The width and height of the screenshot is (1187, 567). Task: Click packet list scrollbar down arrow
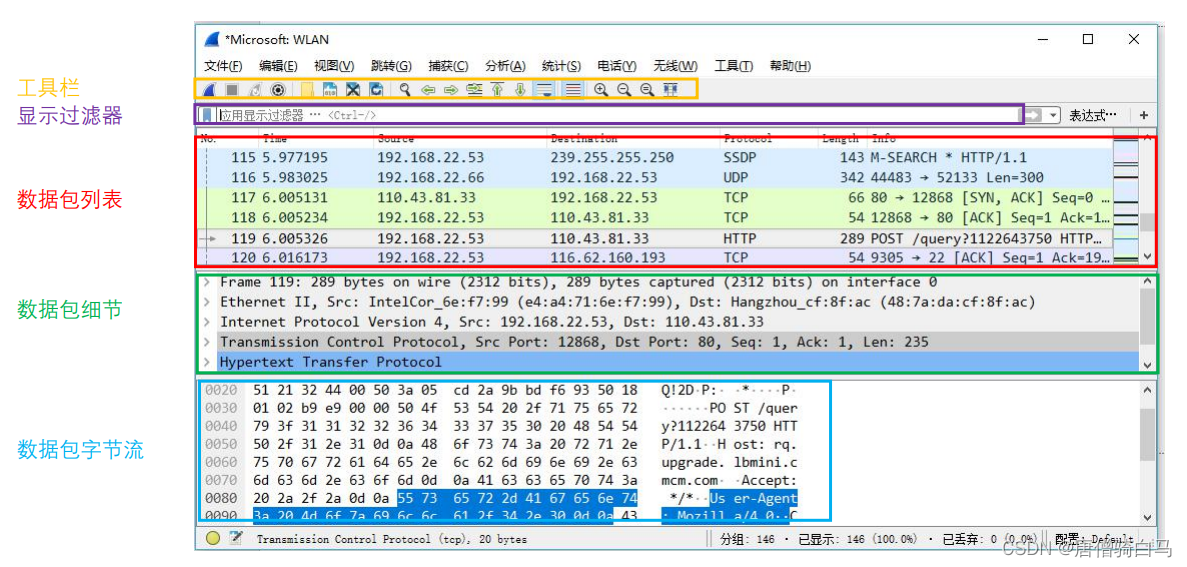tap(1146, 257)
